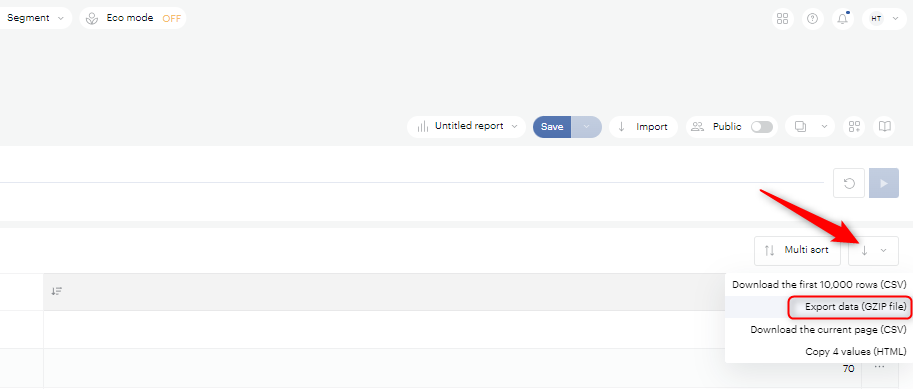The height and width of the screenshot is (389, 913).
Task: Click the column sort icon in table header
Action: pos(56,291)
